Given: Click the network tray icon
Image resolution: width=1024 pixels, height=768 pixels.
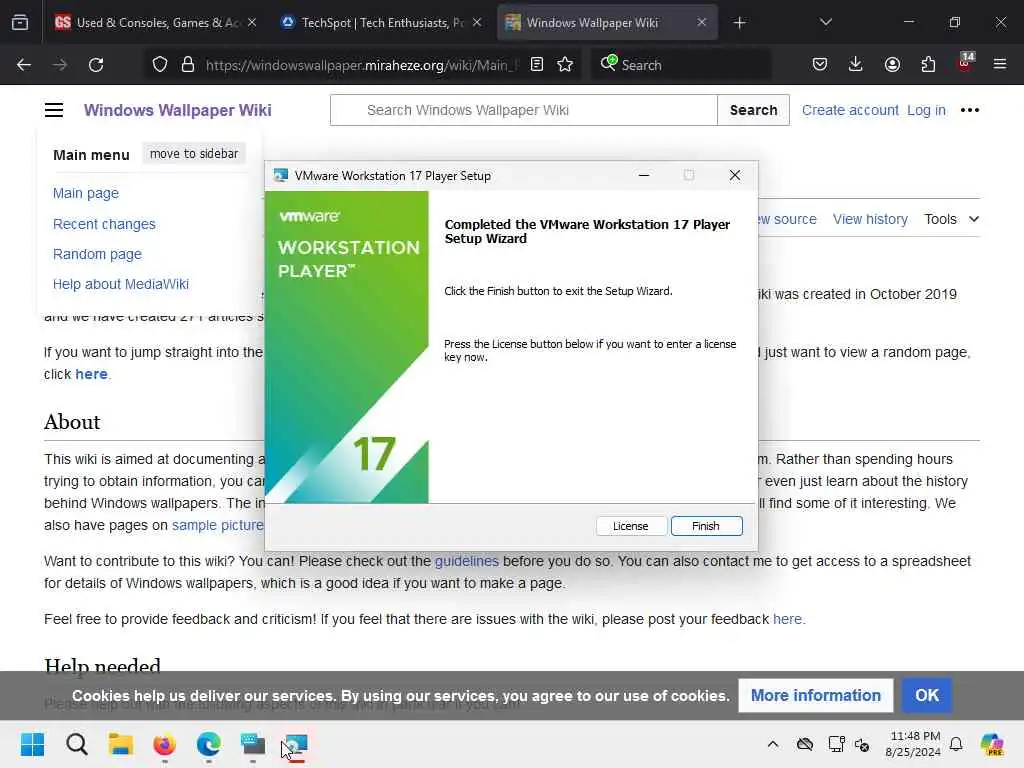Looking at the screenshot, I should pyautogui.click(x=836, y=744).
